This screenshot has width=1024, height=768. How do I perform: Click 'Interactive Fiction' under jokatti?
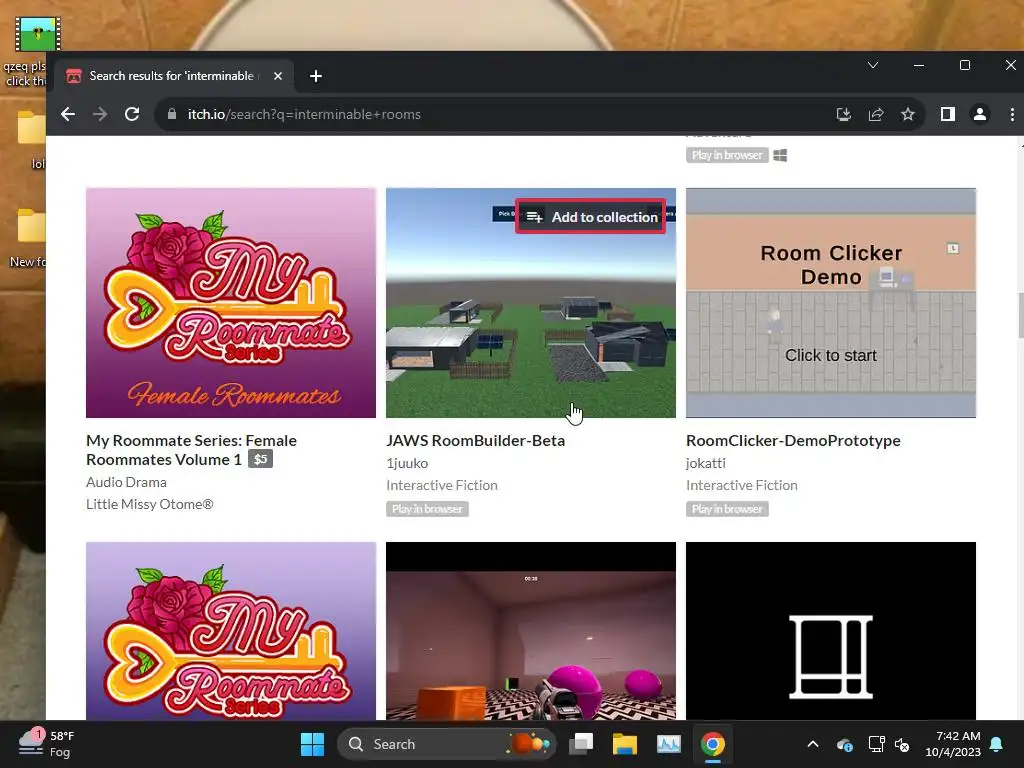[x=741, y=485]
